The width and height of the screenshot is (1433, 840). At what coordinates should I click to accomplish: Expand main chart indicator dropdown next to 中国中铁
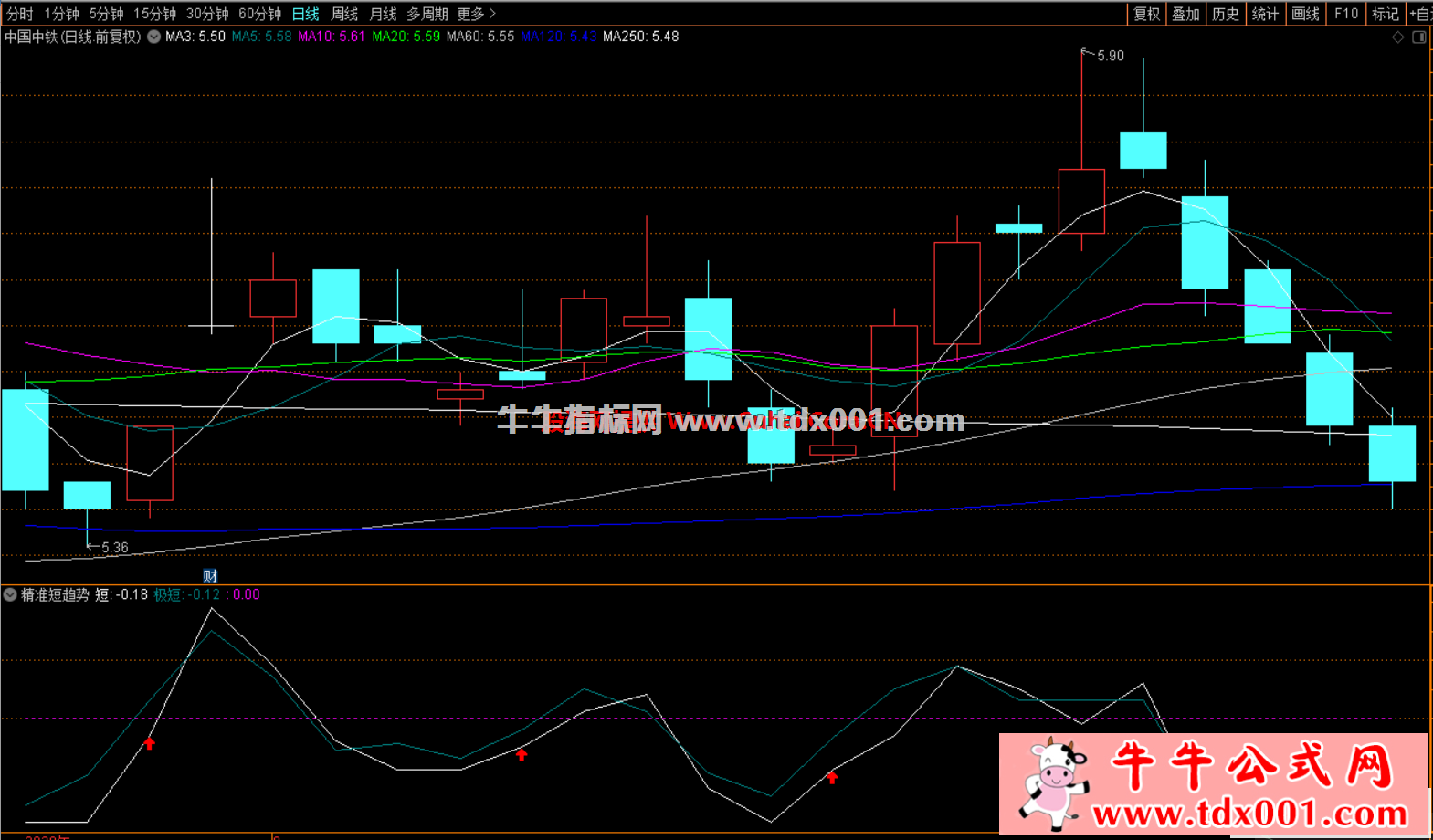pos(153,37)
